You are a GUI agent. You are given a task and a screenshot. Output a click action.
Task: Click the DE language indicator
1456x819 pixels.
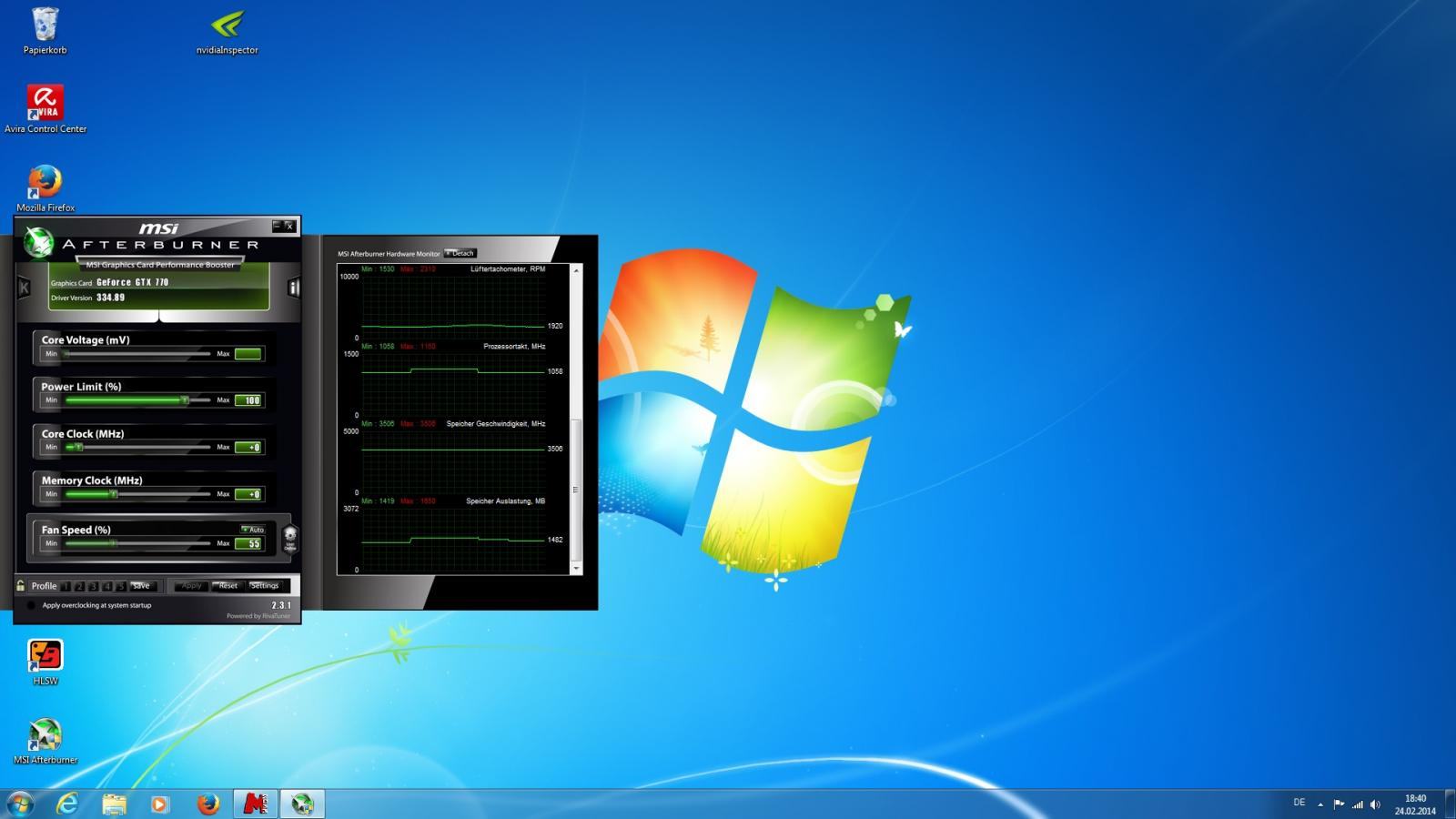coord(1299,803)
